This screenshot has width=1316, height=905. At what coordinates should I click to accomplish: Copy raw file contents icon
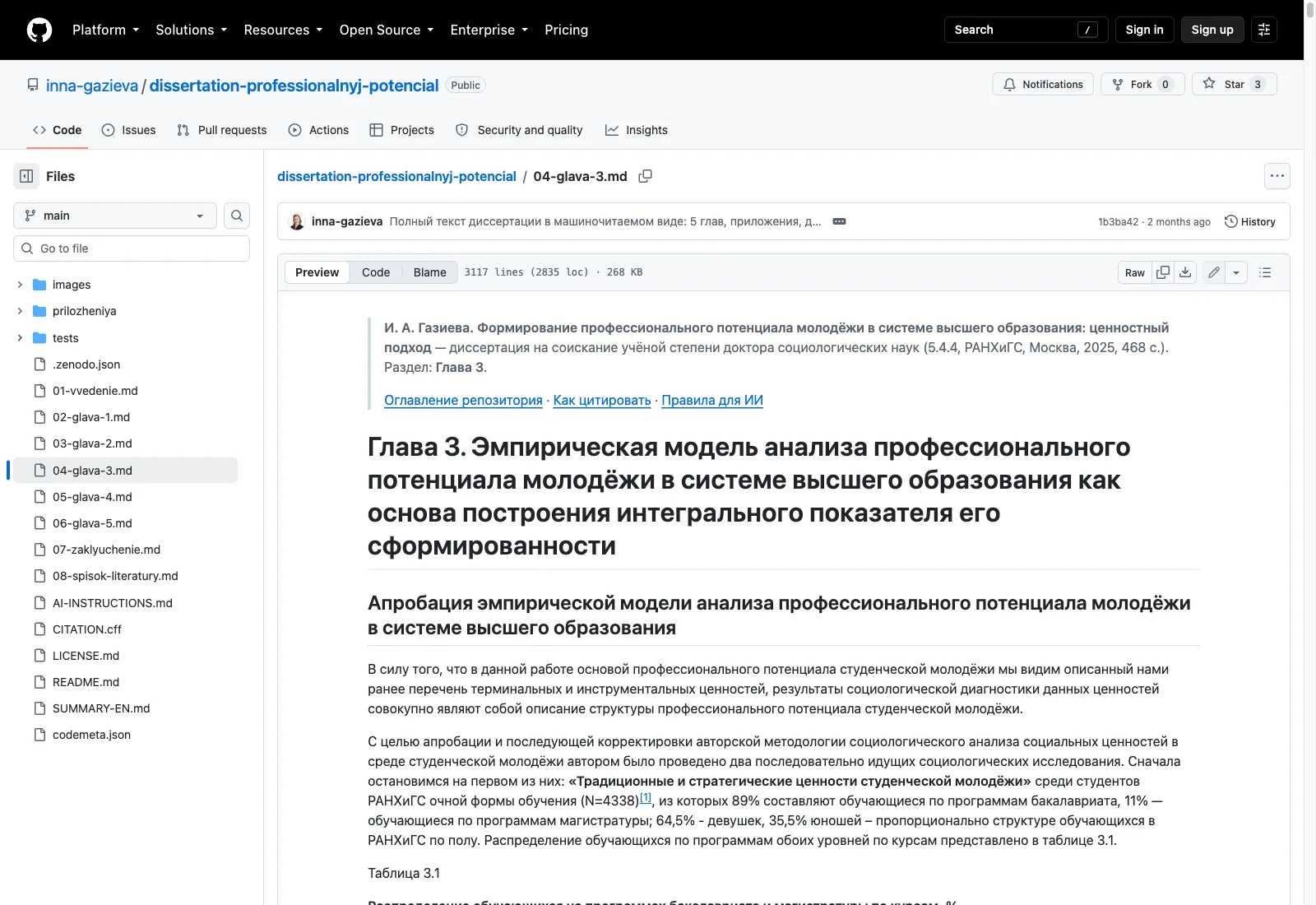1163,272
